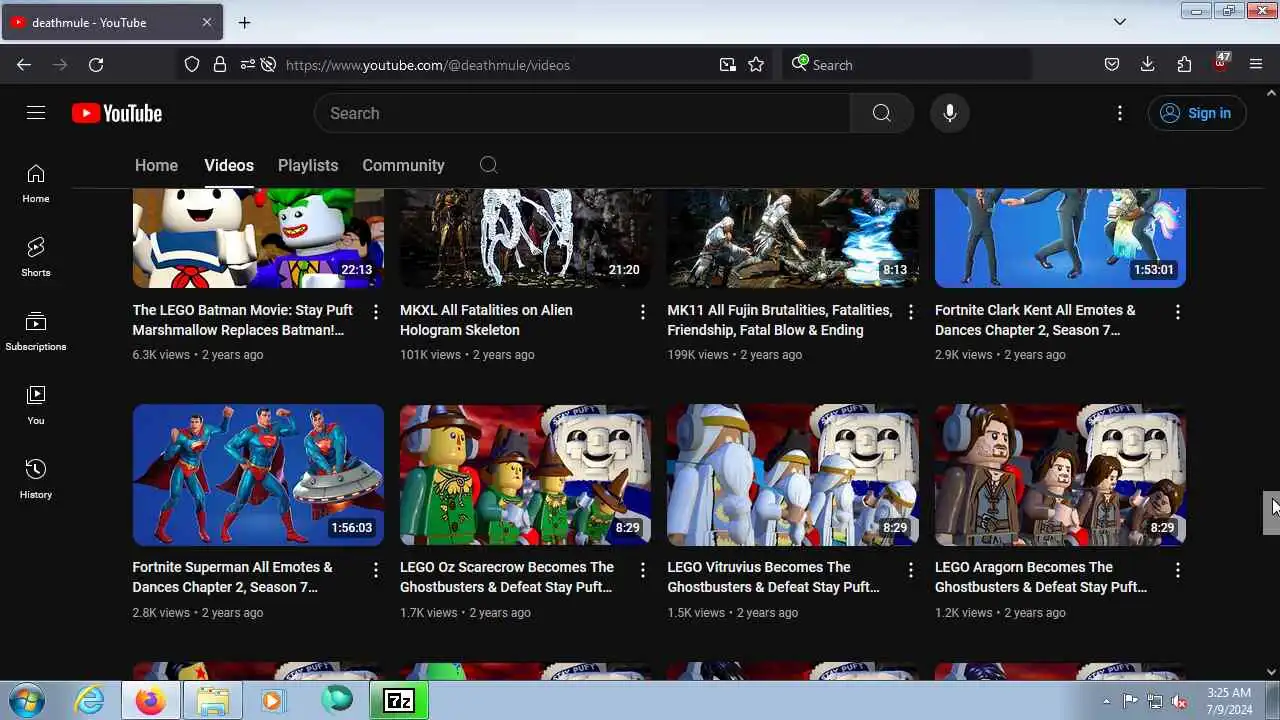This screenshot has height=720, width=1280.
Task: Open the You section in sidebar
Action: (36, 406)
